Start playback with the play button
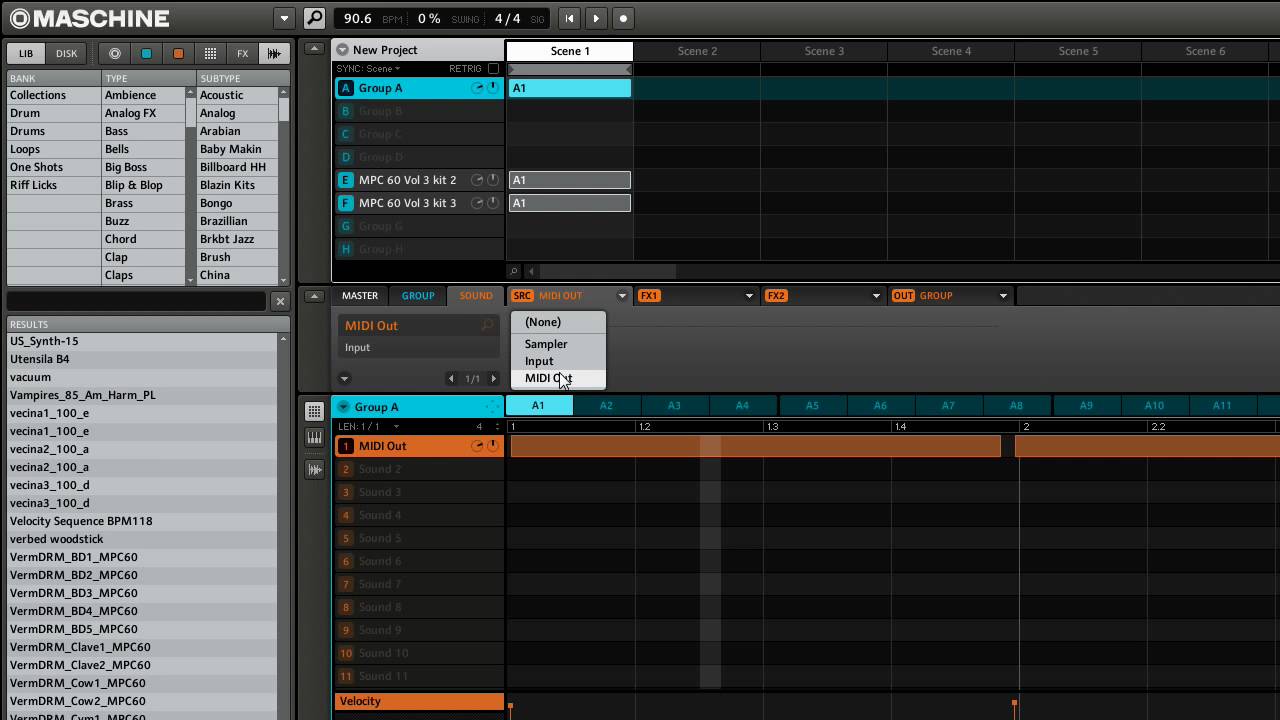1280x720 pixels. tap(596, 18)
